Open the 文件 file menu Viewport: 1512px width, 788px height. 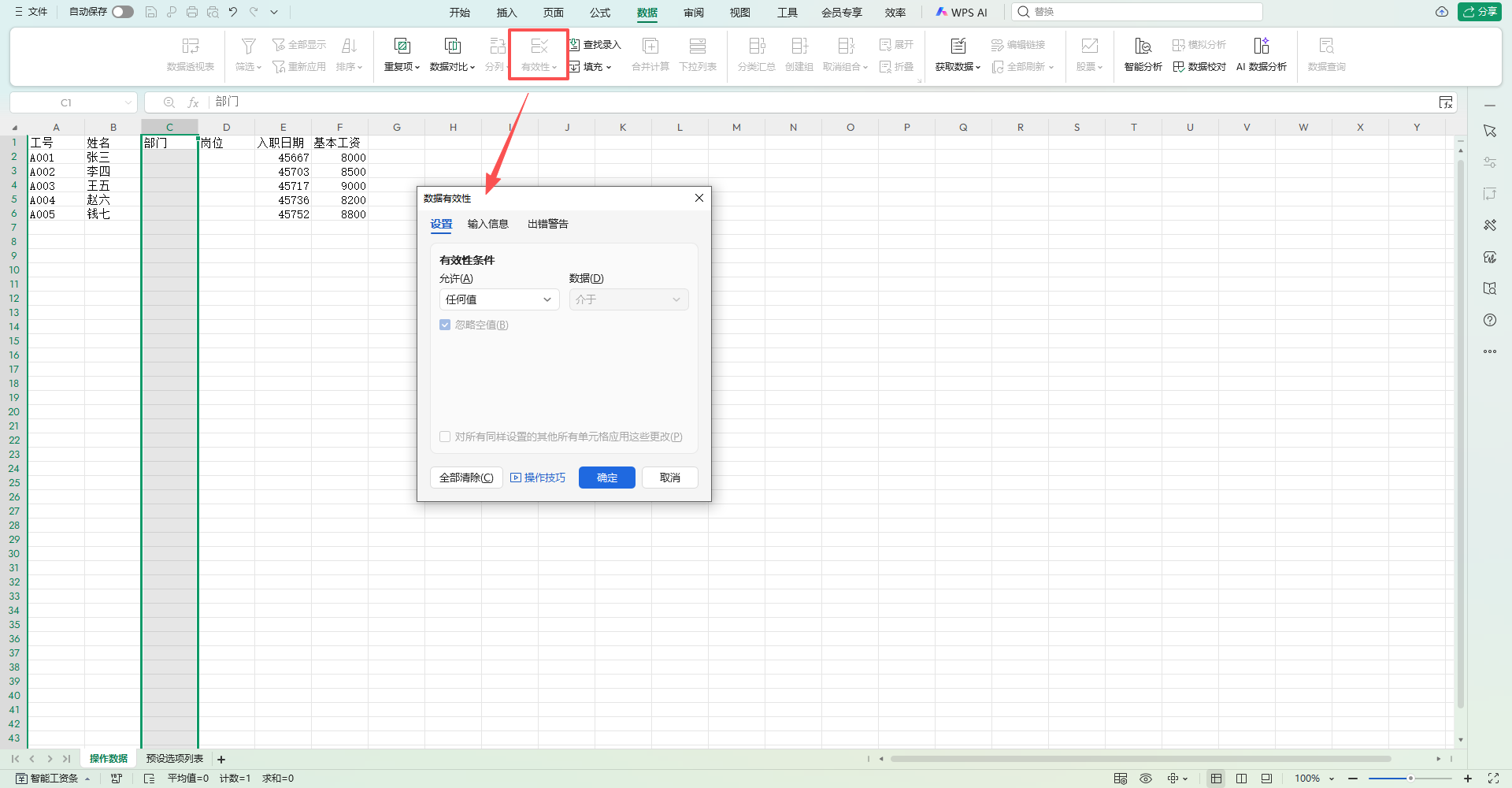[x=31, y=12]
